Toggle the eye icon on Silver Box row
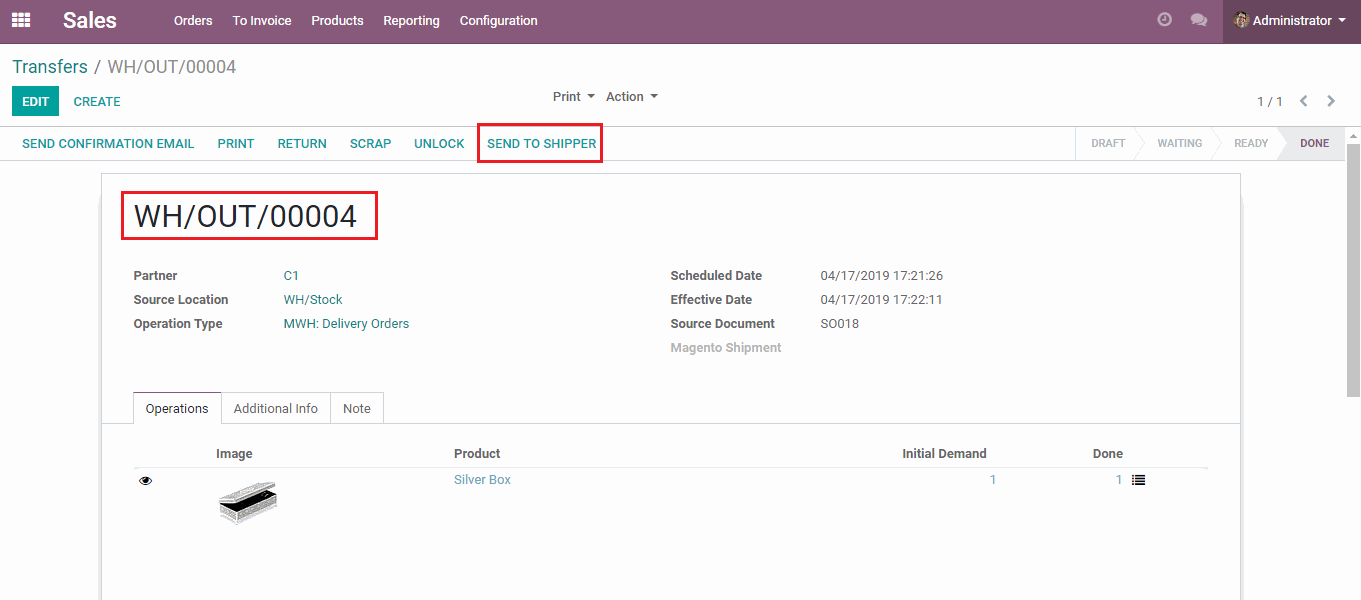This screenshot has height=600, width=1361. pos(146,481)
